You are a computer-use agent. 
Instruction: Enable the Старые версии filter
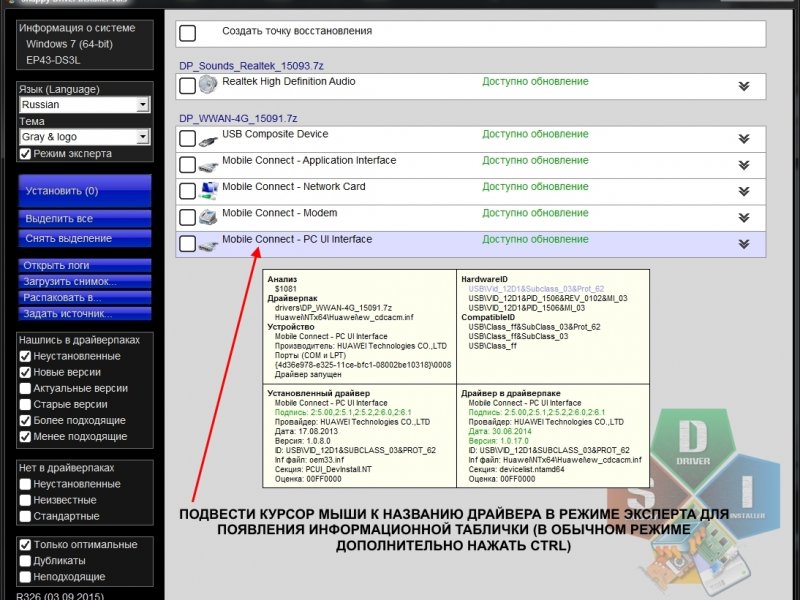(25, 405)
